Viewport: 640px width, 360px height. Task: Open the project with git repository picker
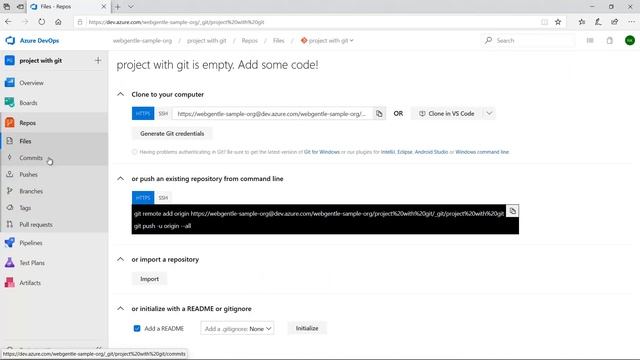[x=327, y=40]
